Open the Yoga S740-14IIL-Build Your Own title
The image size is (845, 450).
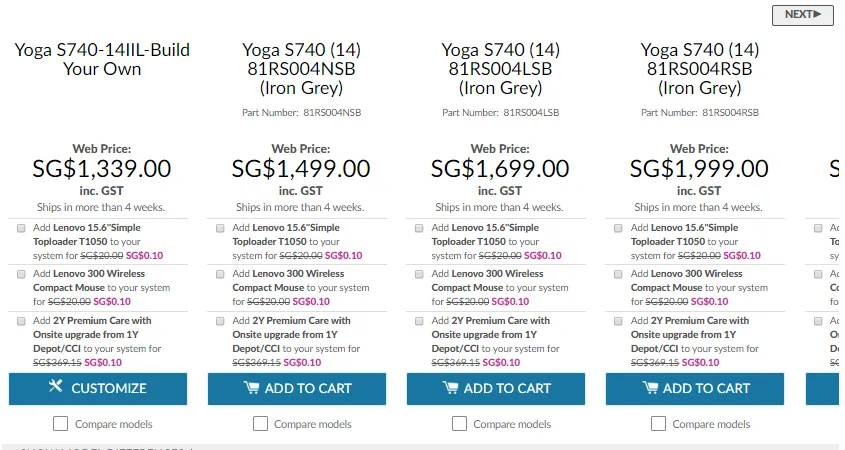102,59
